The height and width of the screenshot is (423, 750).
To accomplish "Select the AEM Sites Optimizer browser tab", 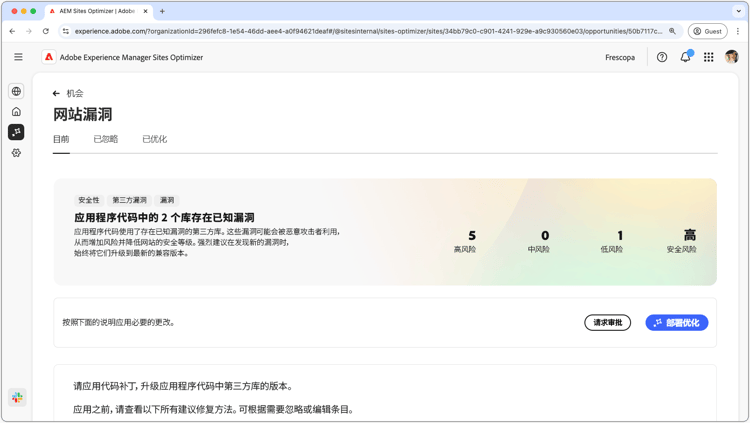I will click(99, 11).
